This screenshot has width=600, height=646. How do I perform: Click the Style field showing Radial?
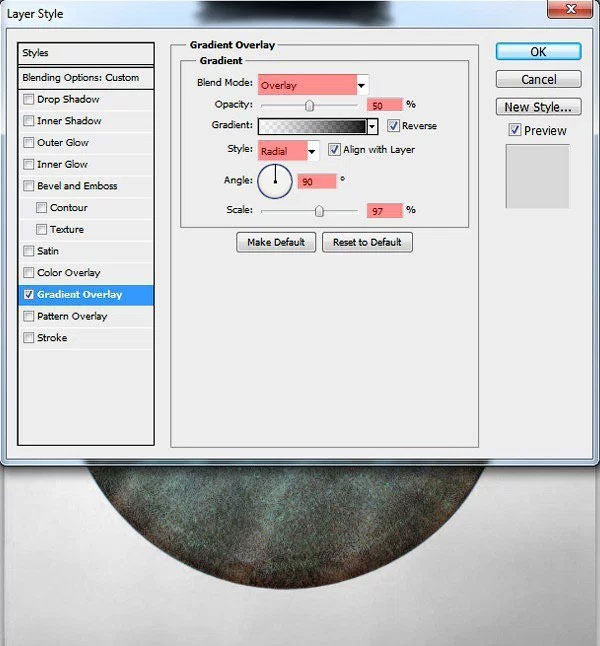tap(283, 151)
